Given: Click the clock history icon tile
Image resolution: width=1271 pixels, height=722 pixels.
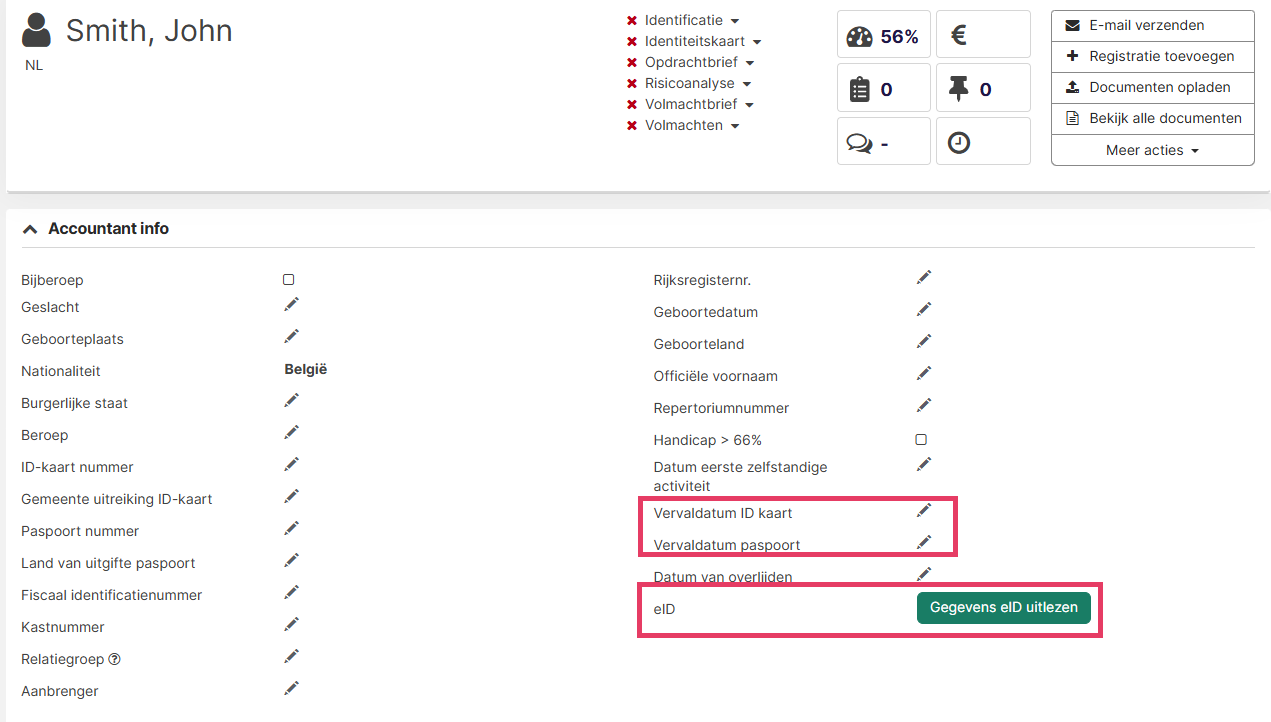Looking at the screenshot, I should pos(982,143).
